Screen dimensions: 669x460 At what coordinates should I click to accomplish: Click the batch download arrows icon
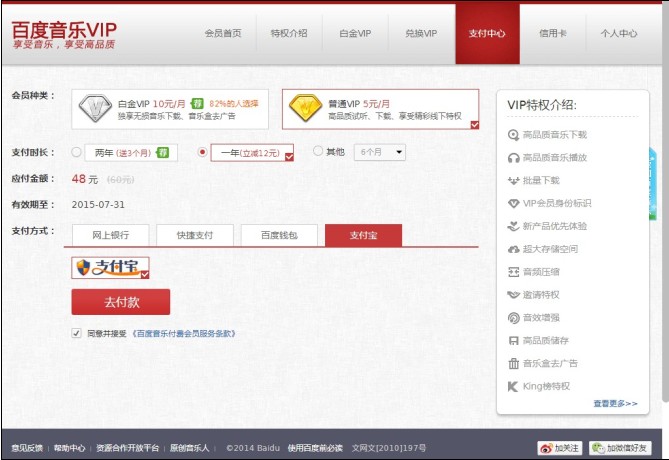point(513,181)
